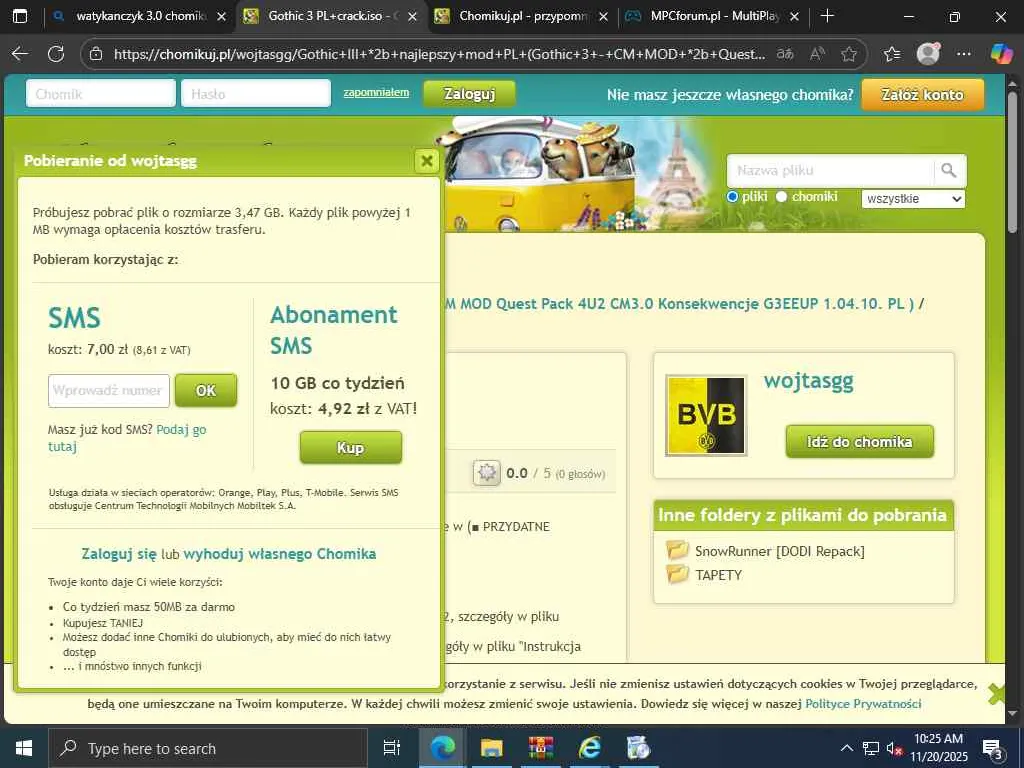Viewport: 1024px width, 768px height.
Task: View site information lock icon
Action: pos(96,54)
